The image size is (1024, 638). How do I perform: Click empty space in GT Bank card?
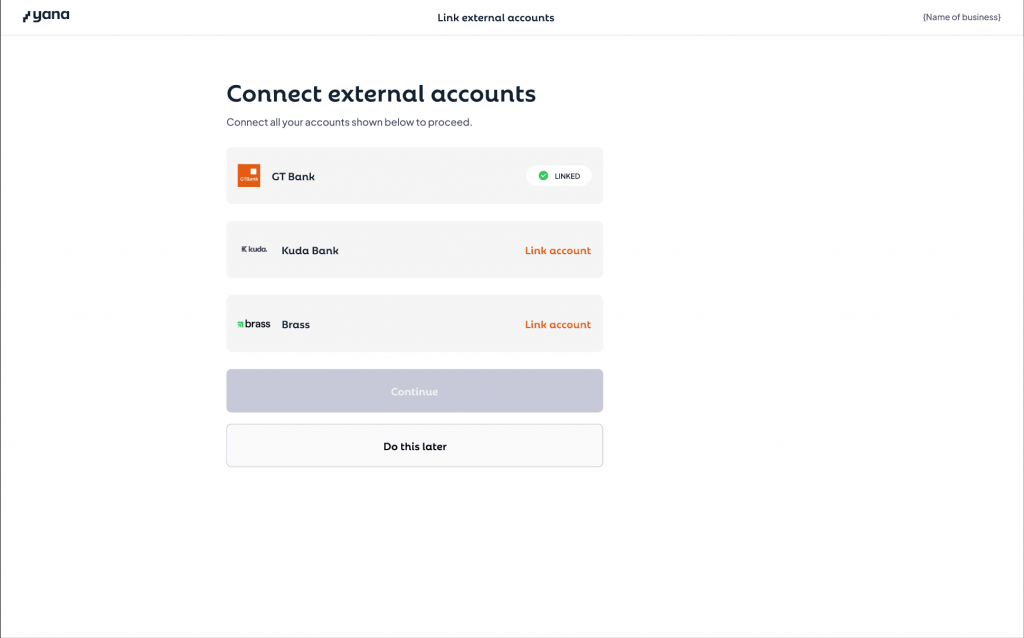(x=420, y=176)
